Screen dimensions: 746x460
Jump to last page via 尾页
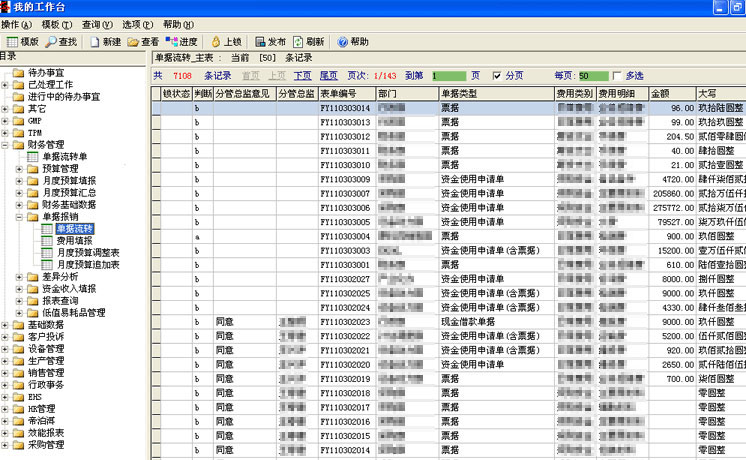click(328, 75)
